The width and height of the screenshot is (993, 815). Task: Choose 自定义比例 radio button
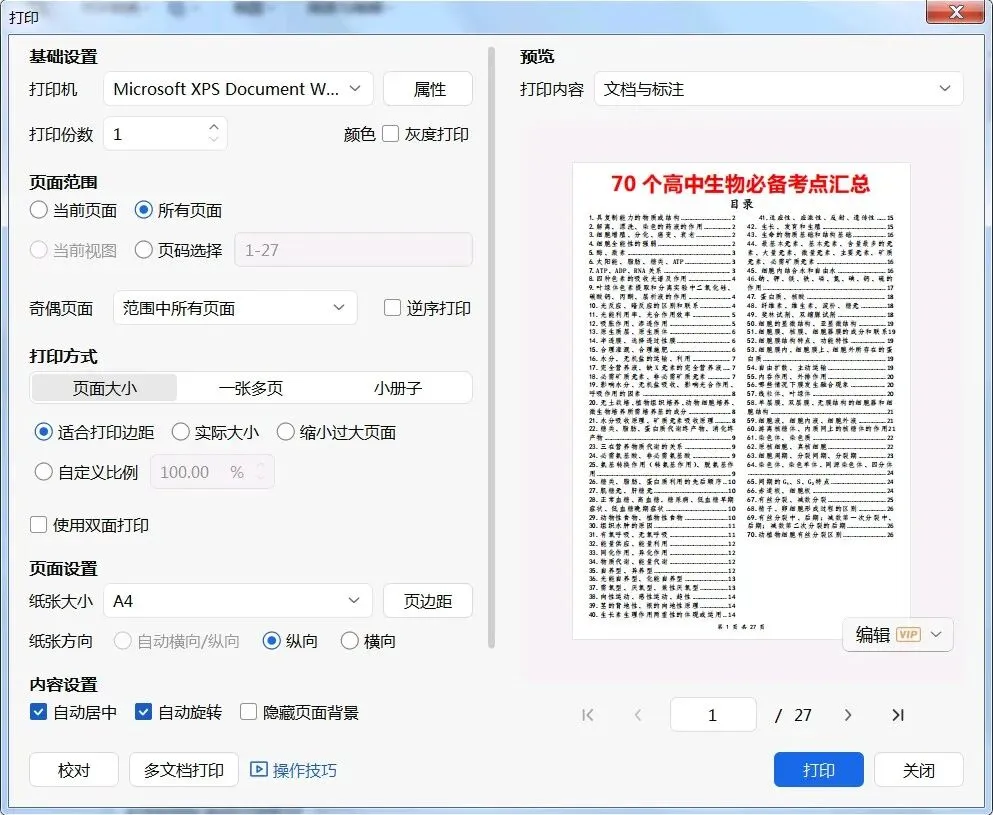(x=43, y=472)
